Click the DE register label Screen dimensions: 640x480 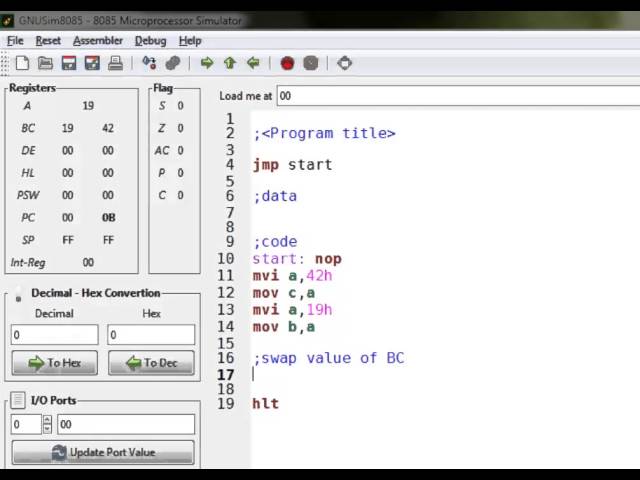[28, 151]
